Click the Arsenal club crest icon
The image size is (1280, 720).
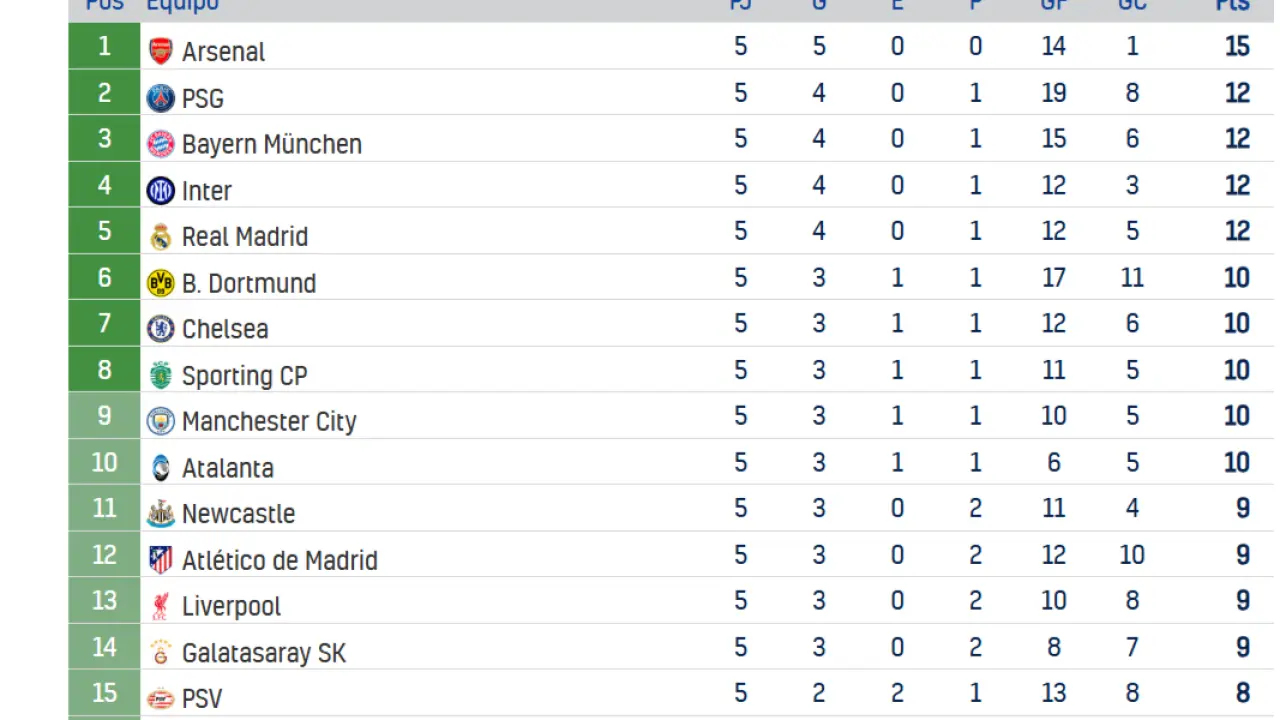coord(160,51)
